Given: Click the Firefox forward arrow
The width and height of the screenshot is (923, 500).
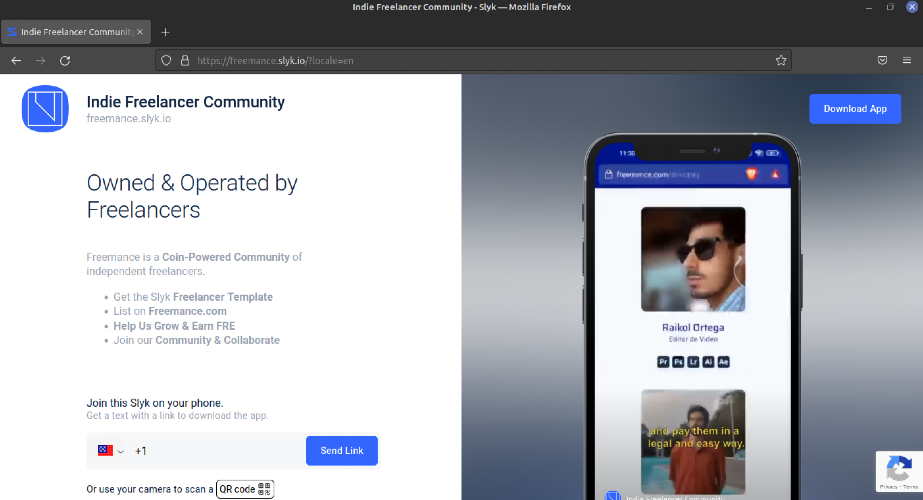Looking at the screenshot, I should pyautogui.click(x=40, y=61).
